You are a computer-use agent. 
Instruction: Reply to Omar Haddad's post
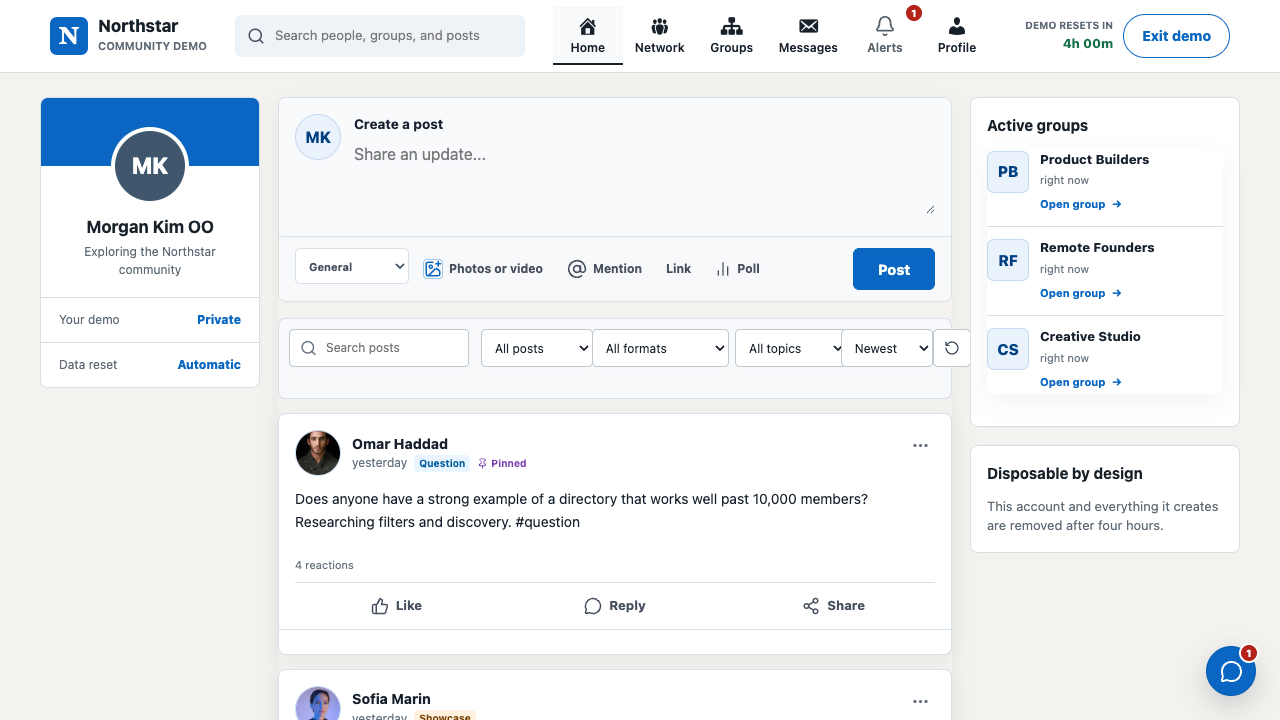(x=614, y=606)
